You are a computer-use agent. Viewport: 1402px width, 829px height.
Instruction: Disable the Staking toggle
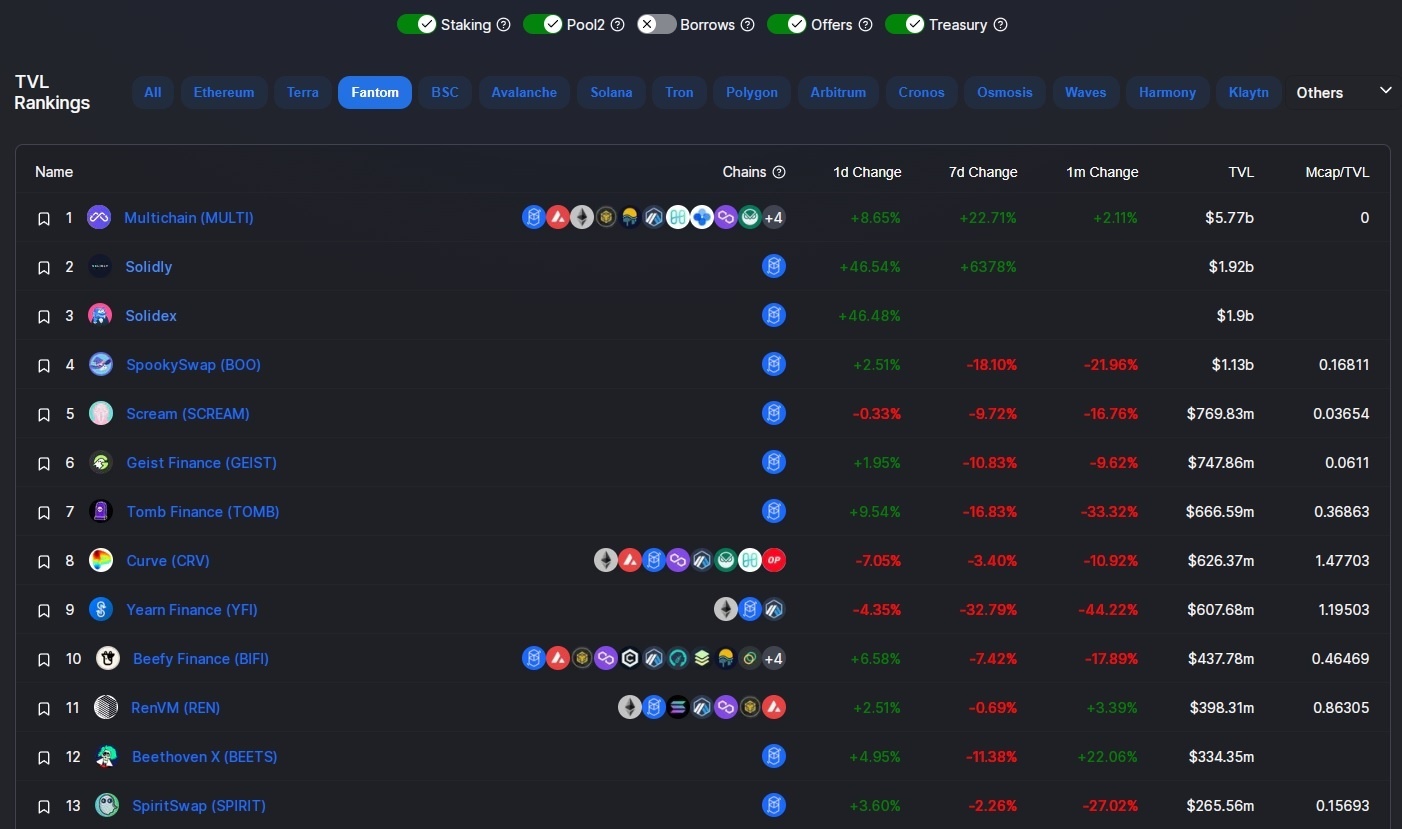click(417, 24)
